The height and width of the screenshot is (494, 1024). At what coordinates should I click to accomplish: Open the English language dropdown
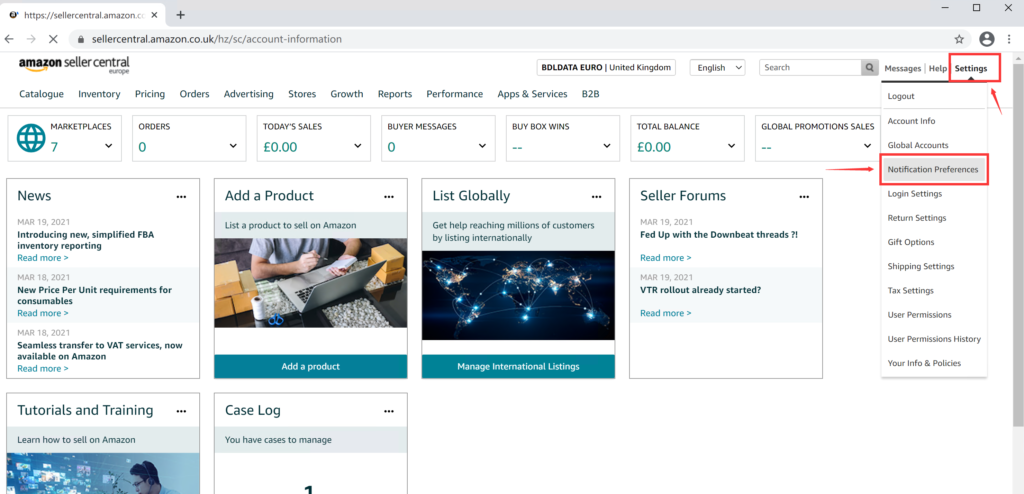pos(717,67)
